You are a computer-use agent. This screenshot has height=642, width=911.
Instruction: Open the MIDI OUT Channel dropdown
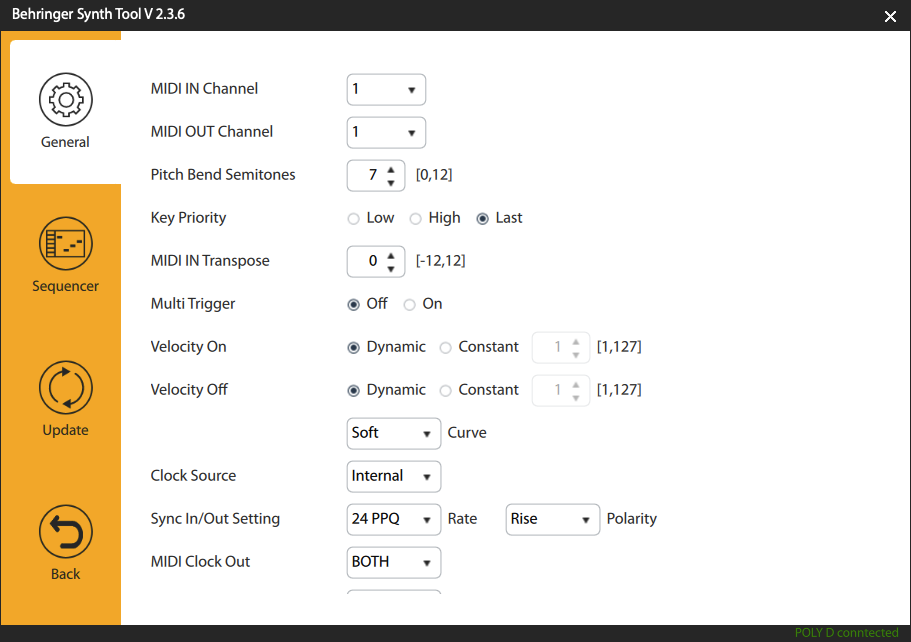(386, 132)
